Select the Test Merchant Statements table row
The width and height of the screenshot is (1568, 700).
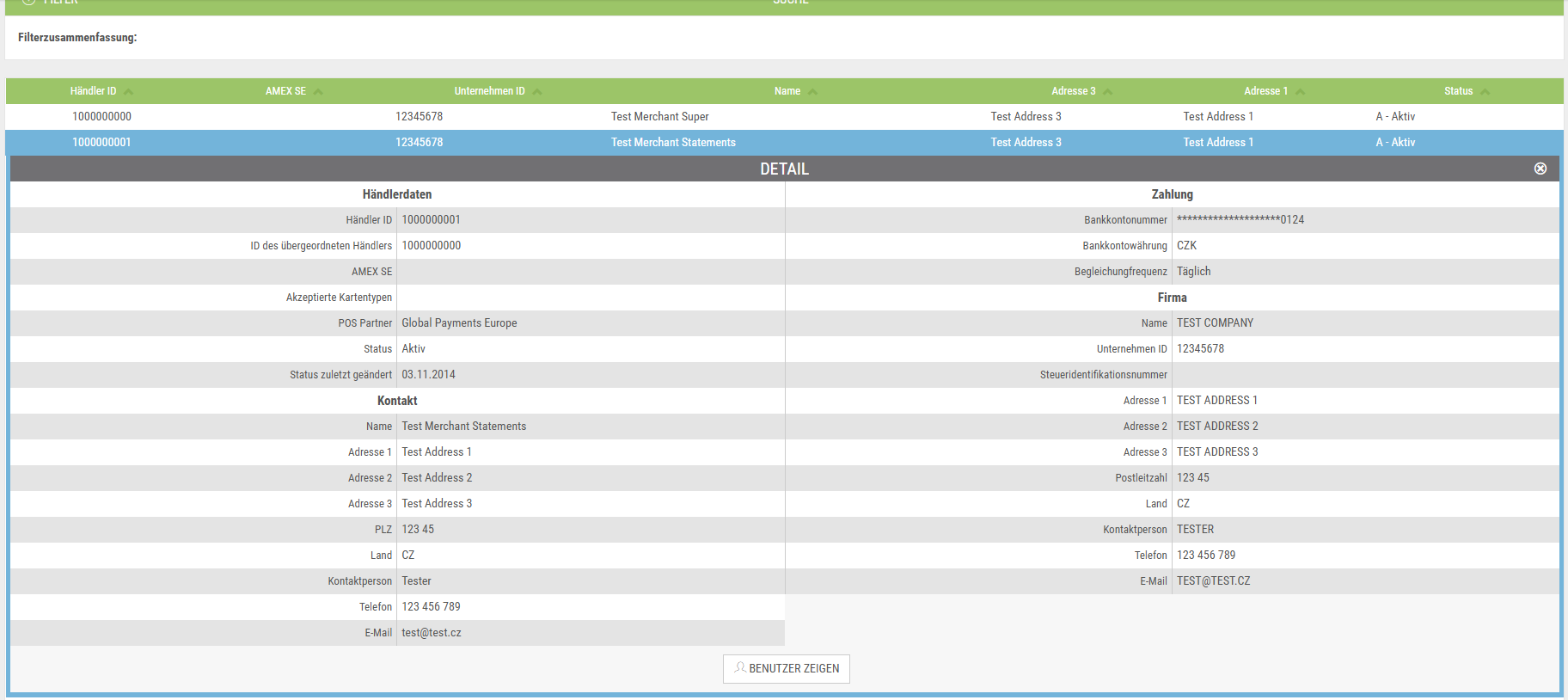(x=673, y=143)
